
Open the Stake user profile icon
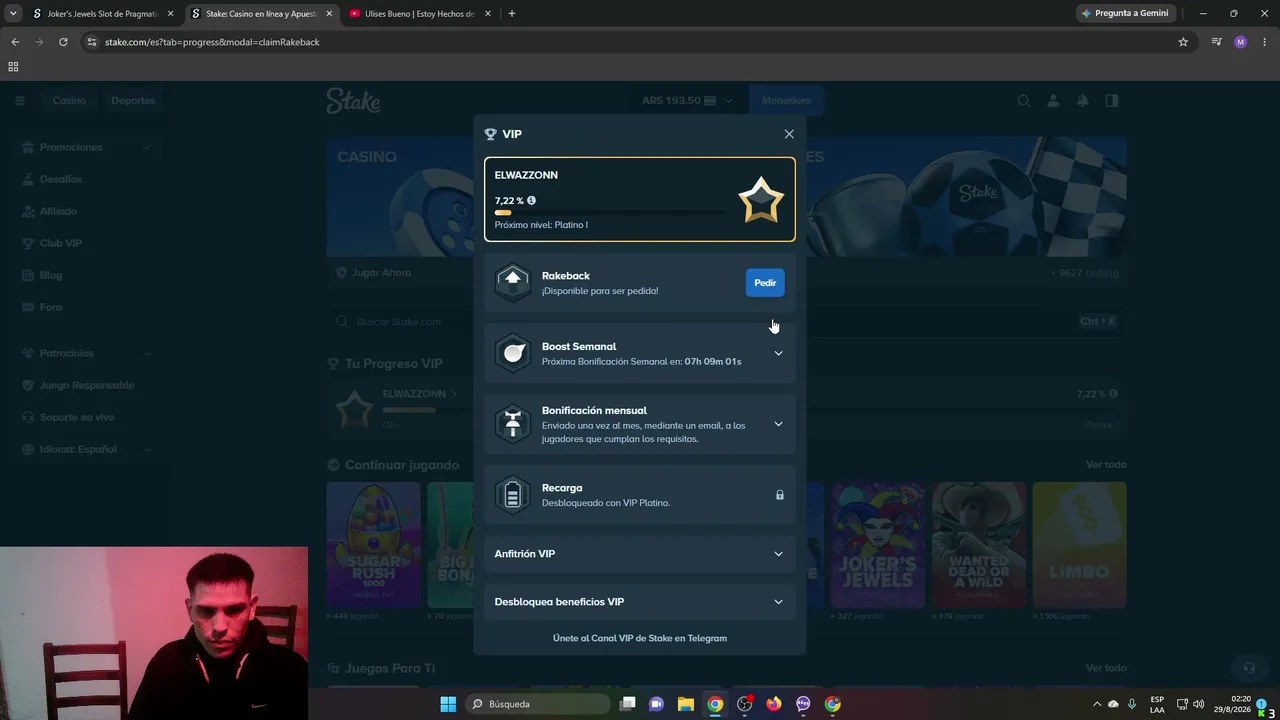click(1053, 100)
